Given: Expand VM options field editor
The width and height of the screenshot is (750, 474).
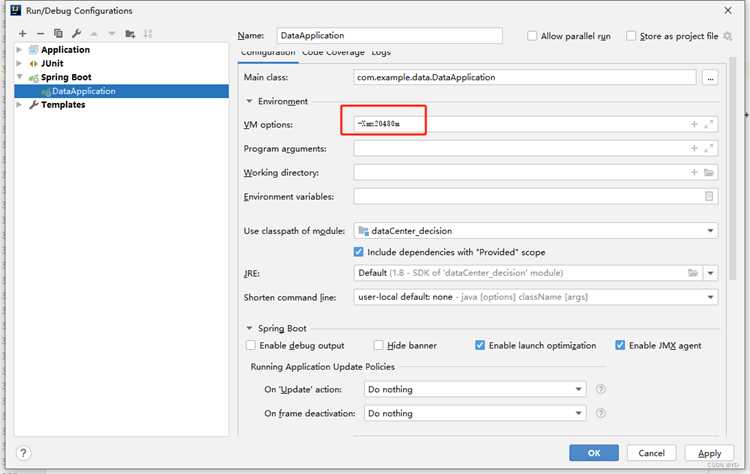Looking at the screenshot, I should (709, 124).
